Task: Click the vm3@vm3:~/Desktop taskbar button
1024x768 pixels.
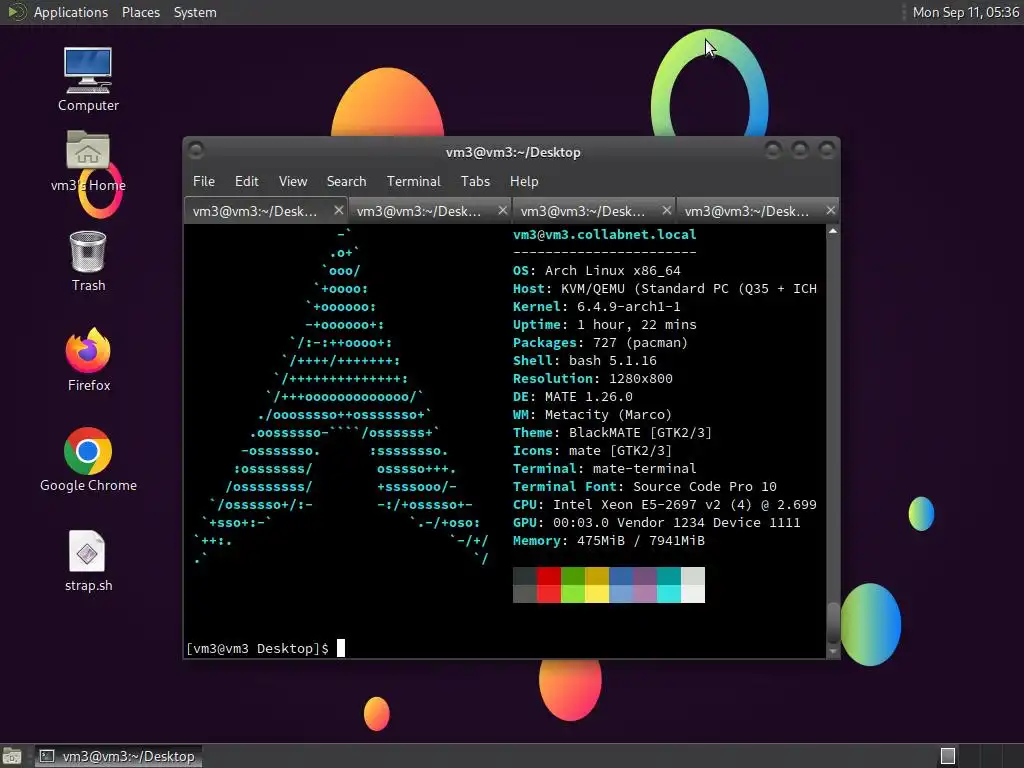Action: [118, 756]
